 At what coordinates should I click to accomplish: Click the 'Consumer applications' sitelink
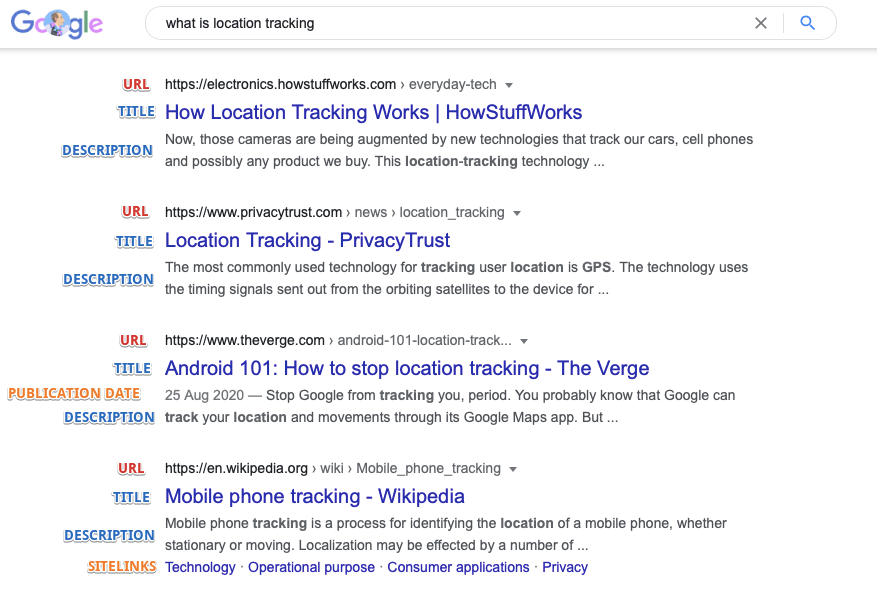point(458,567)
